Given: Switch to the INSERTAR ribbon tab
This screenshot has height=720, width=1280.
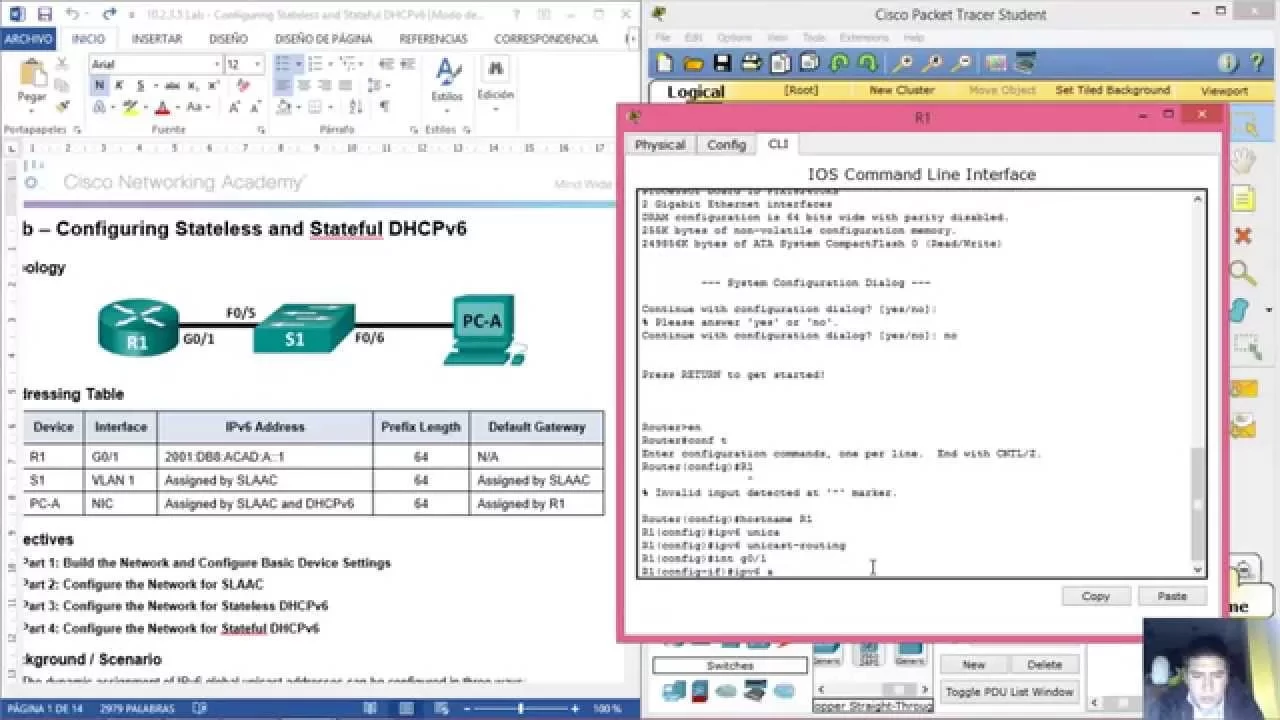Looking at the screenshot, I should click(x=157, y=39).
